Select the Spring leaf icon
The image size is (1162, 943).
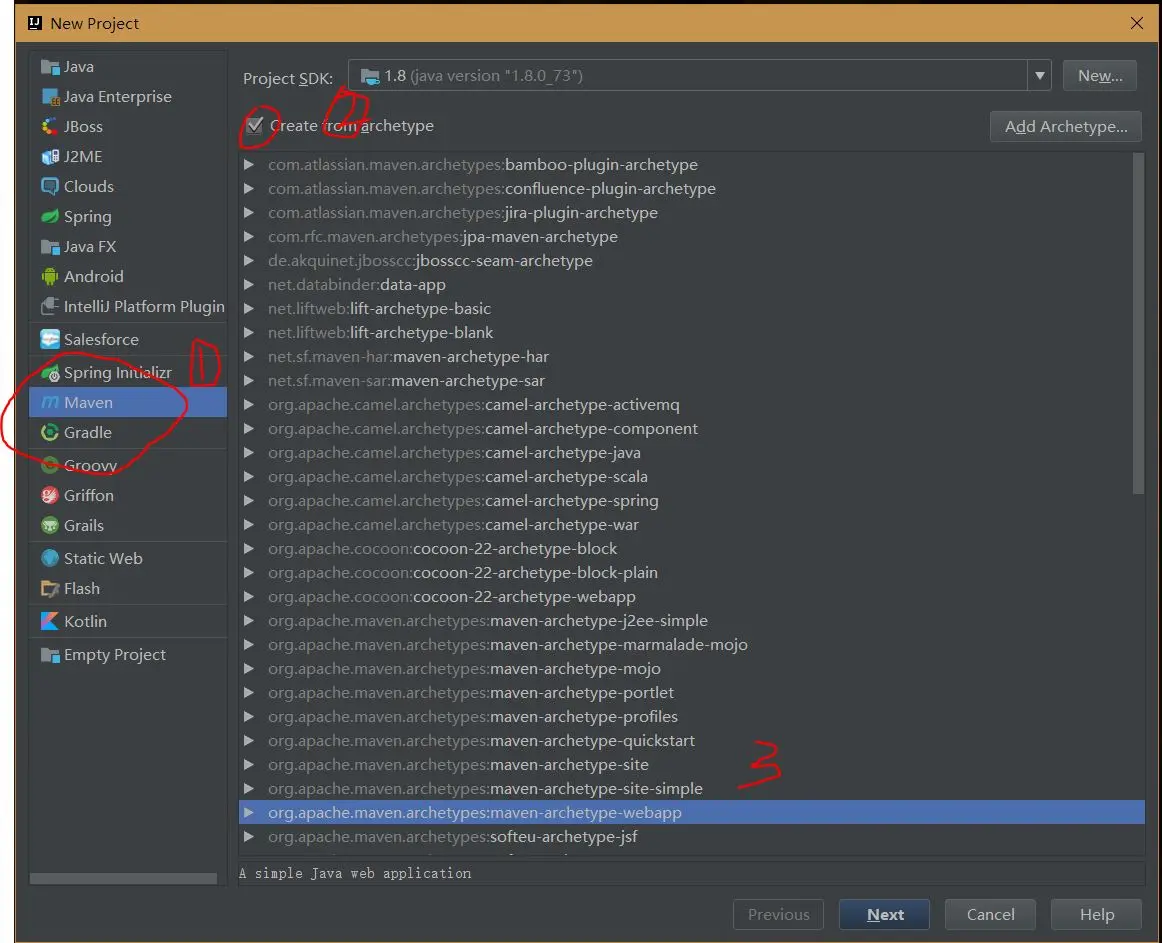[50, 216]
